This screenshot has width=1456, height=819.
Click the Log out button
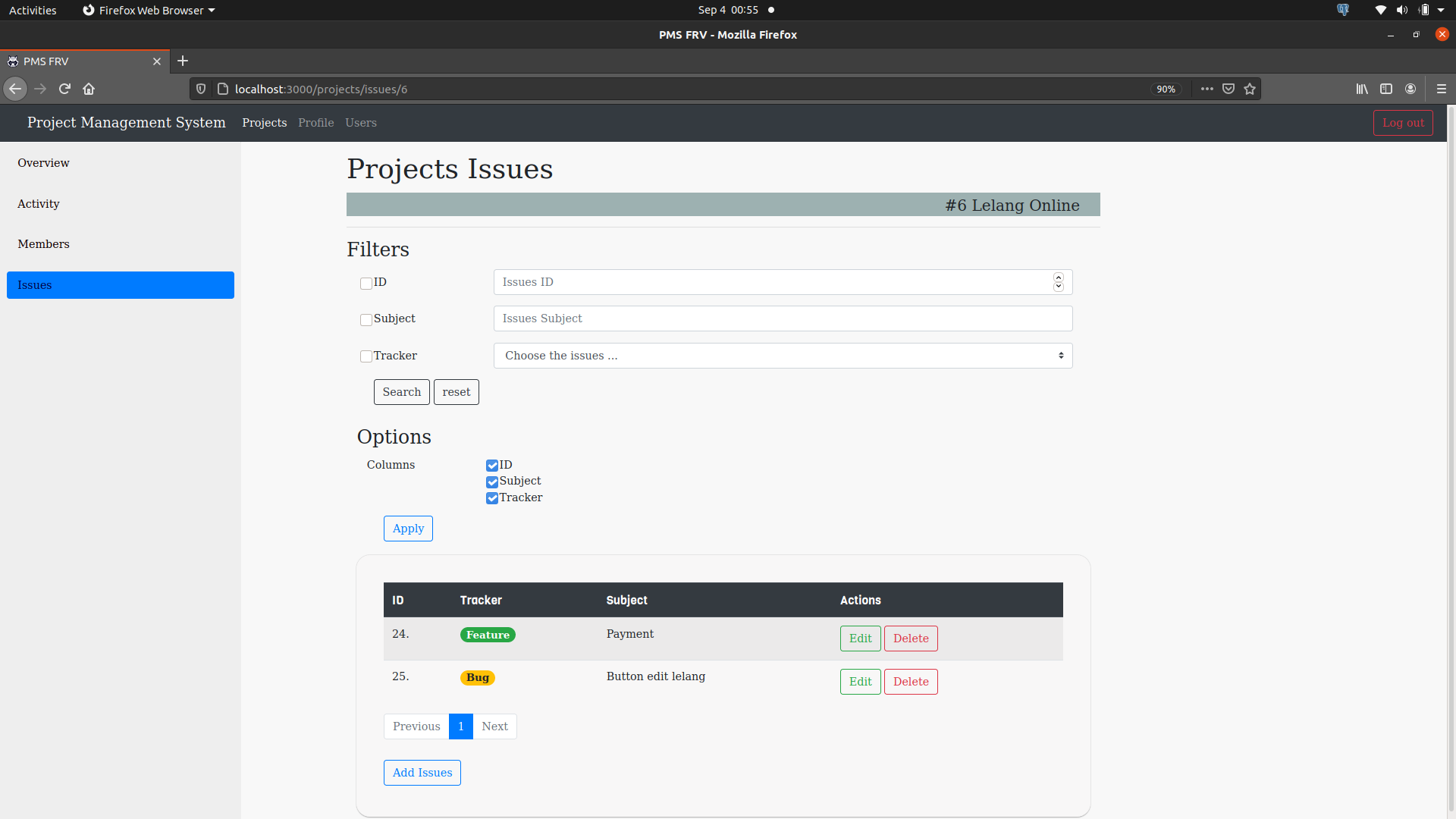coord(1403,123)
